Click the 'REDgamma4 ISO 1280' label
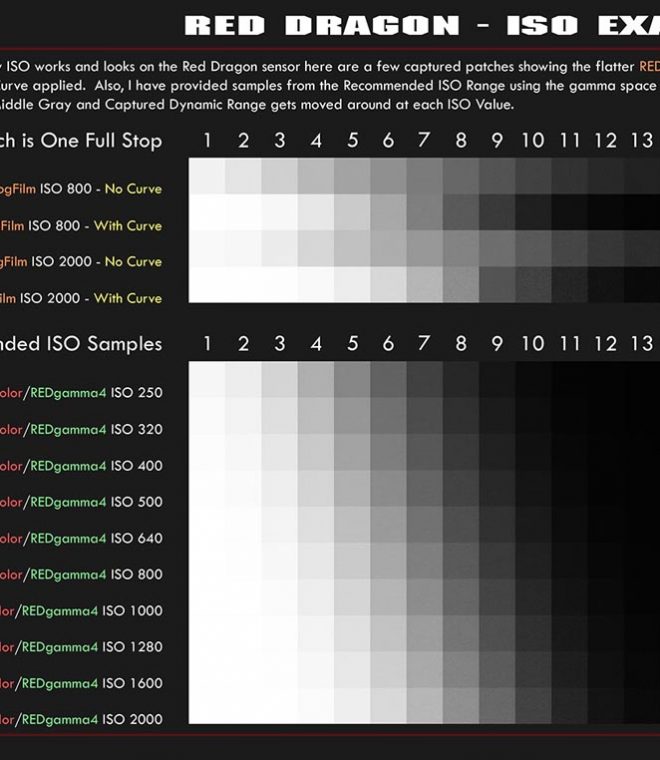This screenshot has width=660, height=760. (93, 647)
